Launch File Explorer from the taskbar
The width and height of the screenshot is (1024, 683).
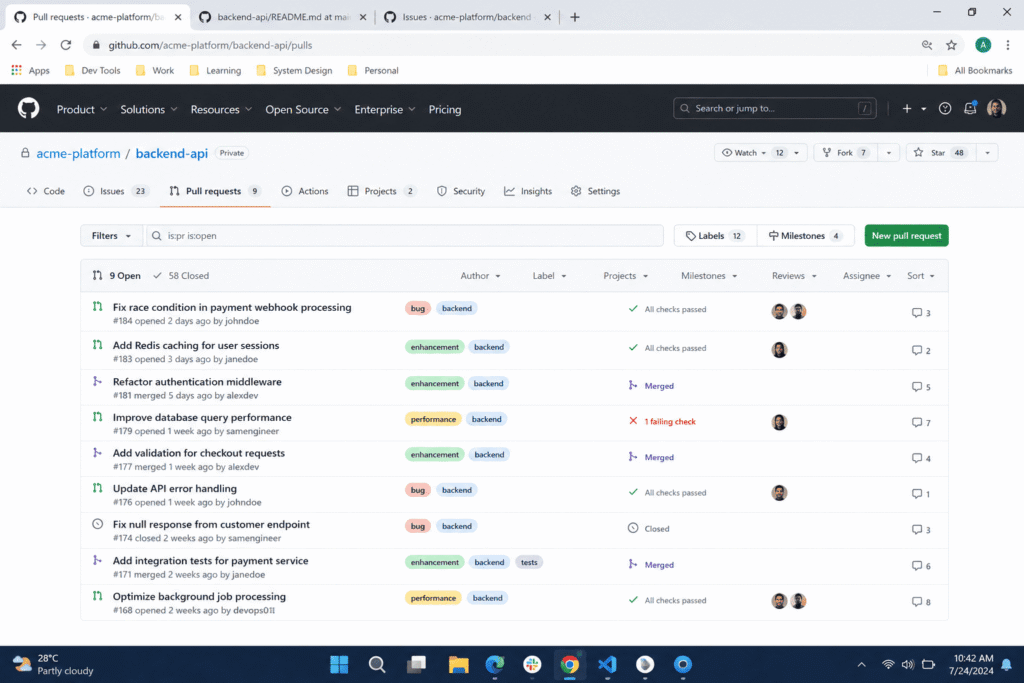(458, 665)
